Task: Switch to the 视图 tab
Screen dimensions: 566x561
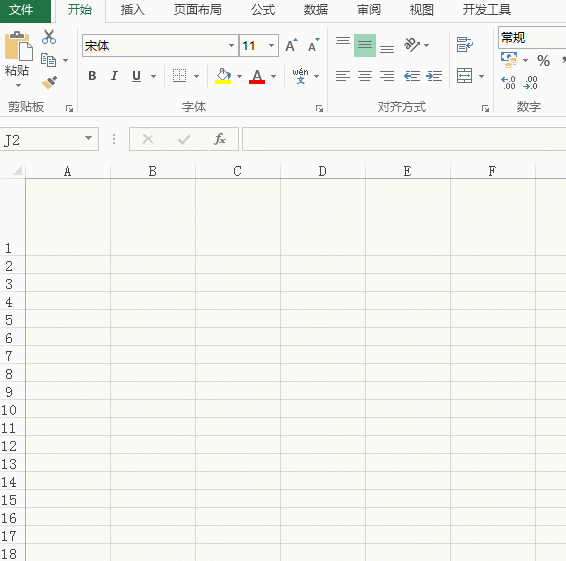Action: coord(421,10)
